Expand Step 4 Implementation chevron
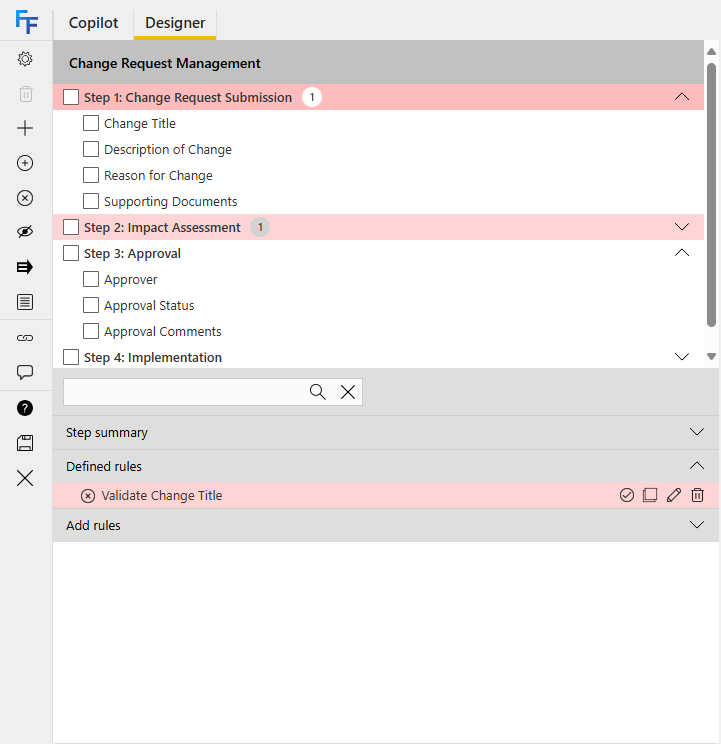This screenshot has height=744, width=721. (x=682, y=357)
